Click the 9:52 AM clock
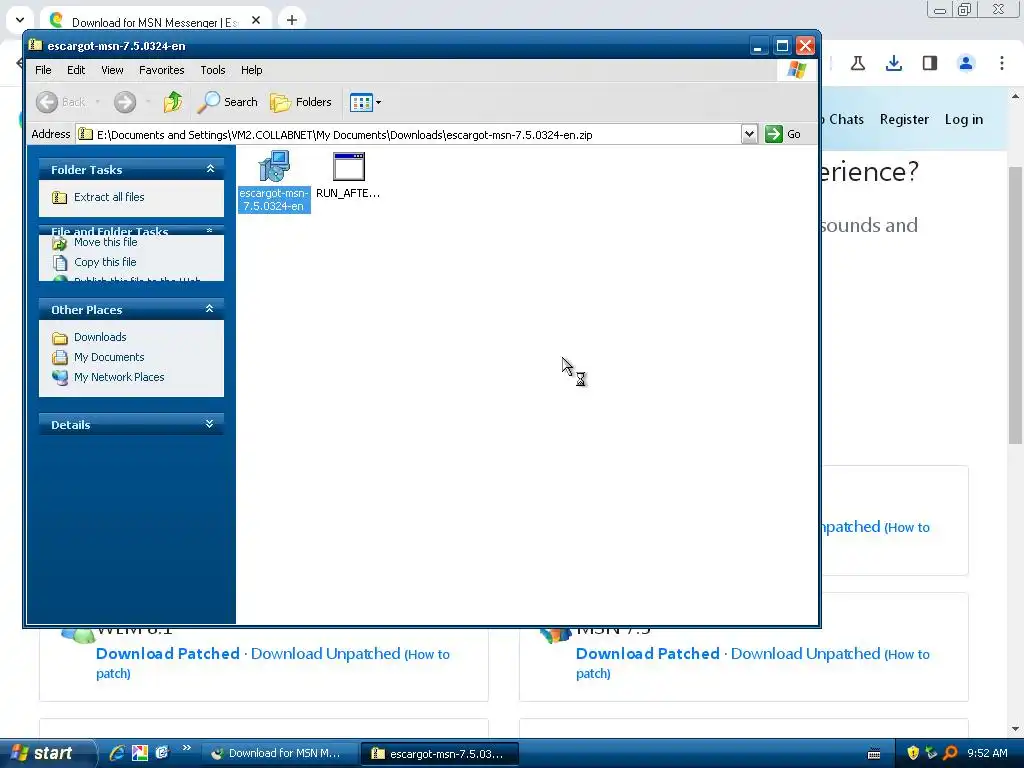 pos(987,753)
